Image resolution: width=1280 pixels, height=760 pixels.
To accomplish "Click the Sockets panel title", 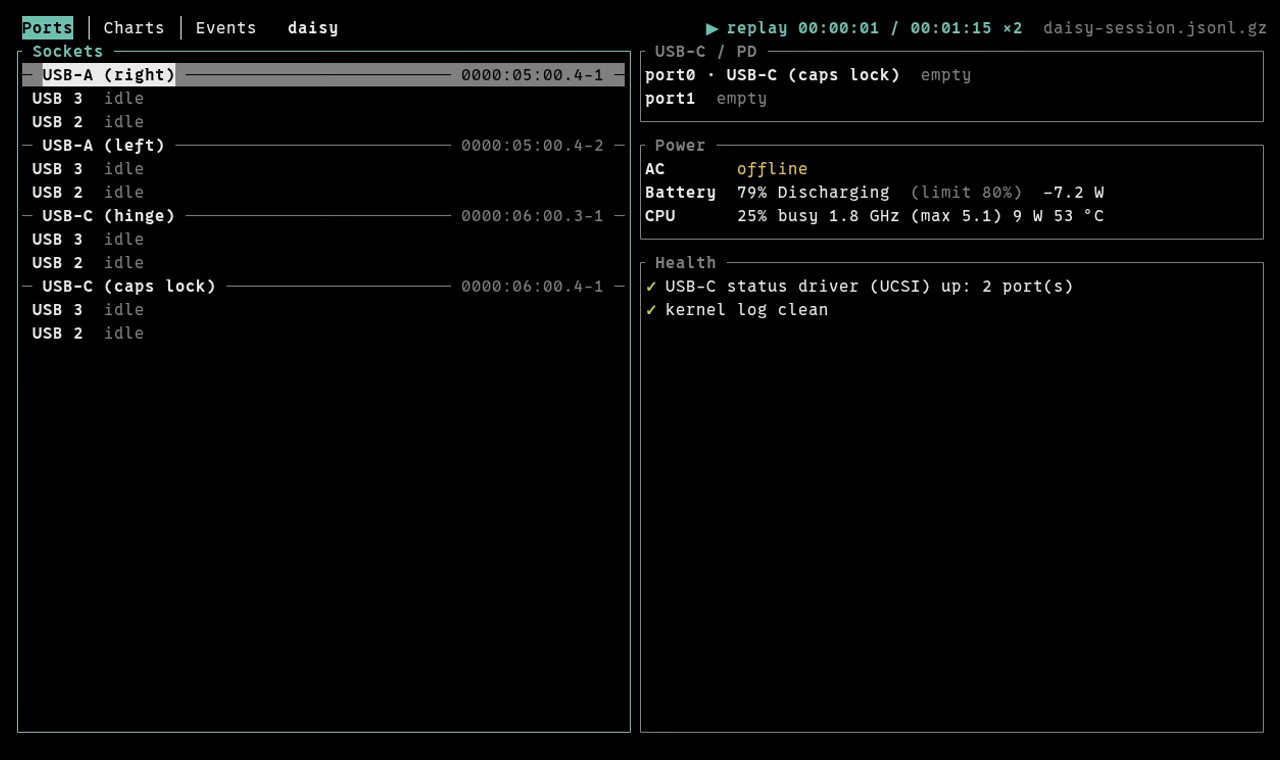I will (68, 52).
